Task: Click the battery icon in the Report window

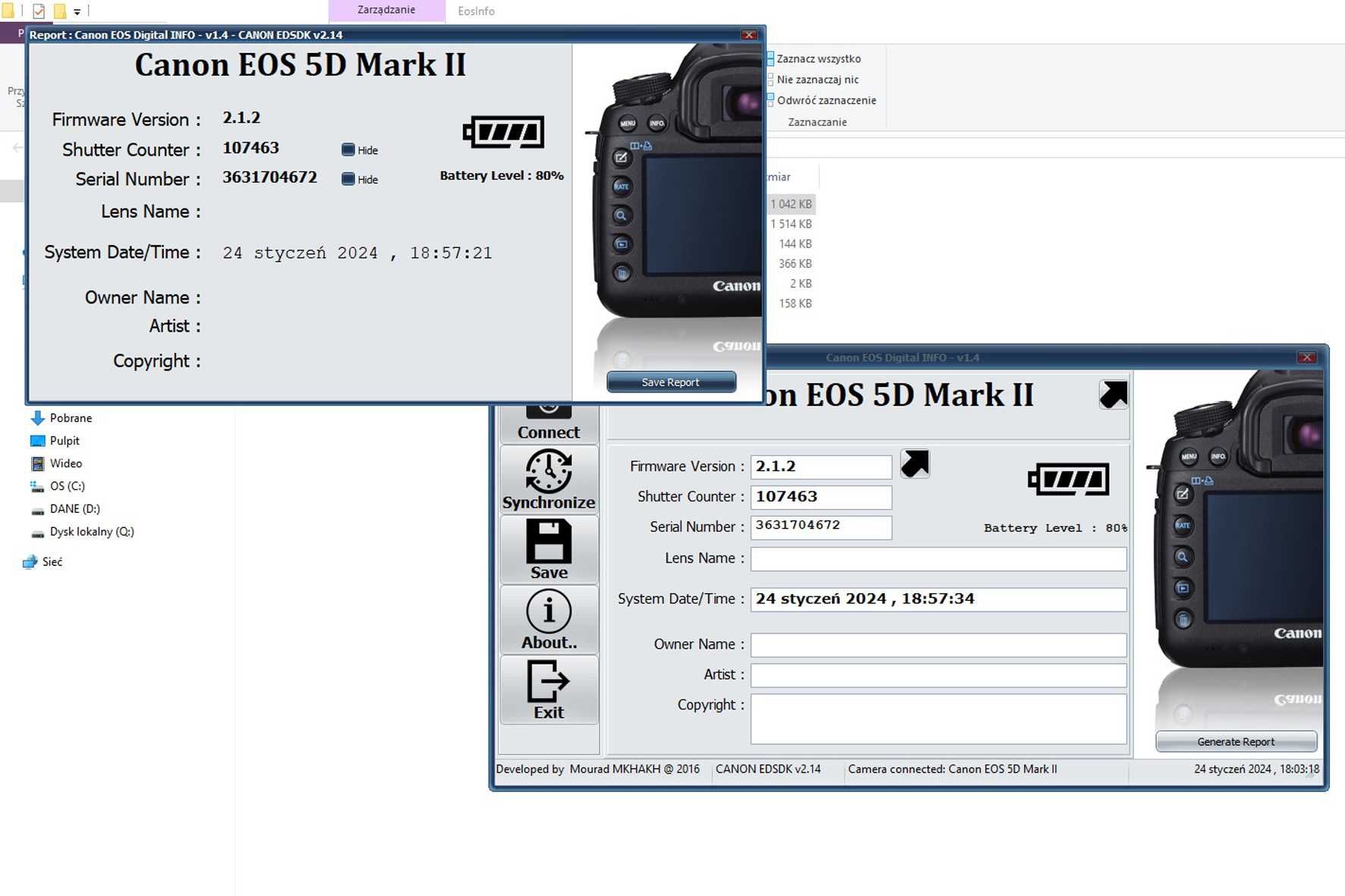Action: 504,133
